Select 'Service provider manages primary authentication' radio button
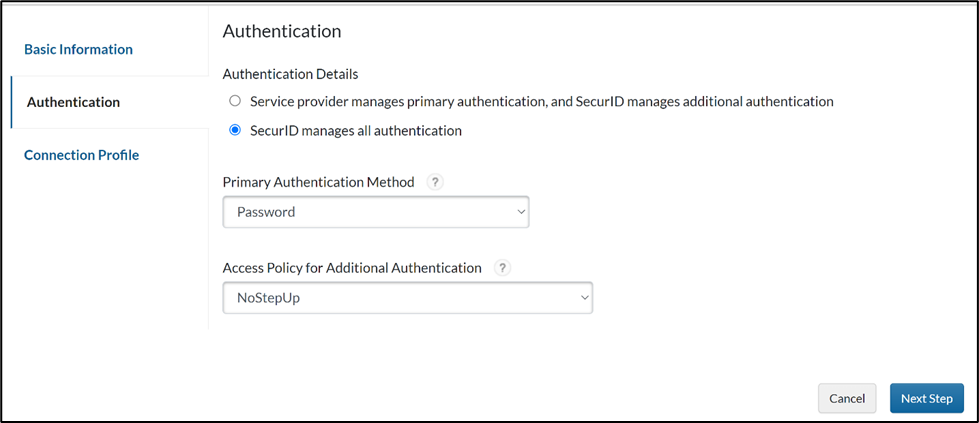This screenshot has height=423, width=979. point(235,101)
